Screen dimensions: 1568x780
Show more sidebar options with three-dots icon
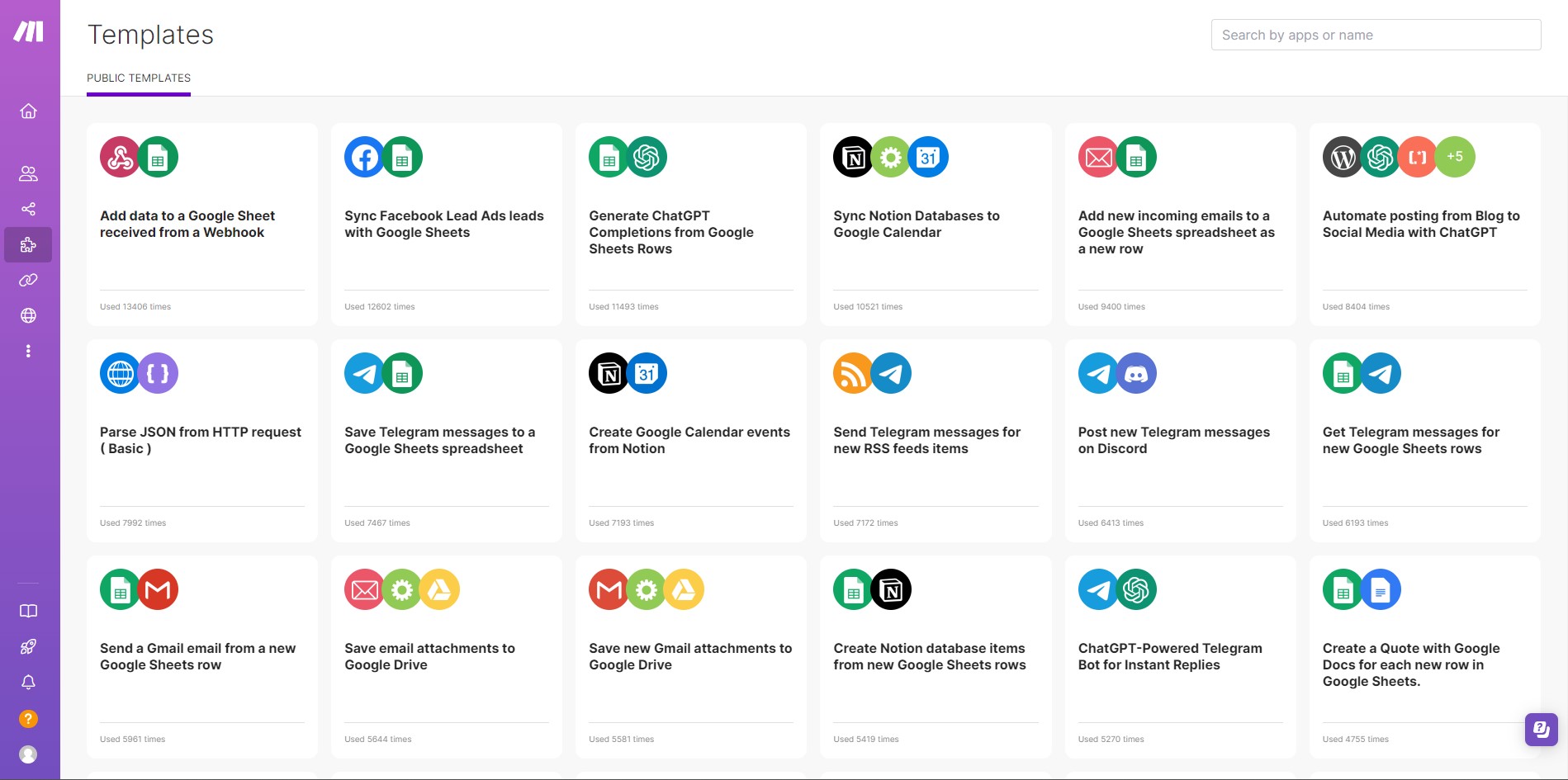pyautogui.click(x=28, y=351)
